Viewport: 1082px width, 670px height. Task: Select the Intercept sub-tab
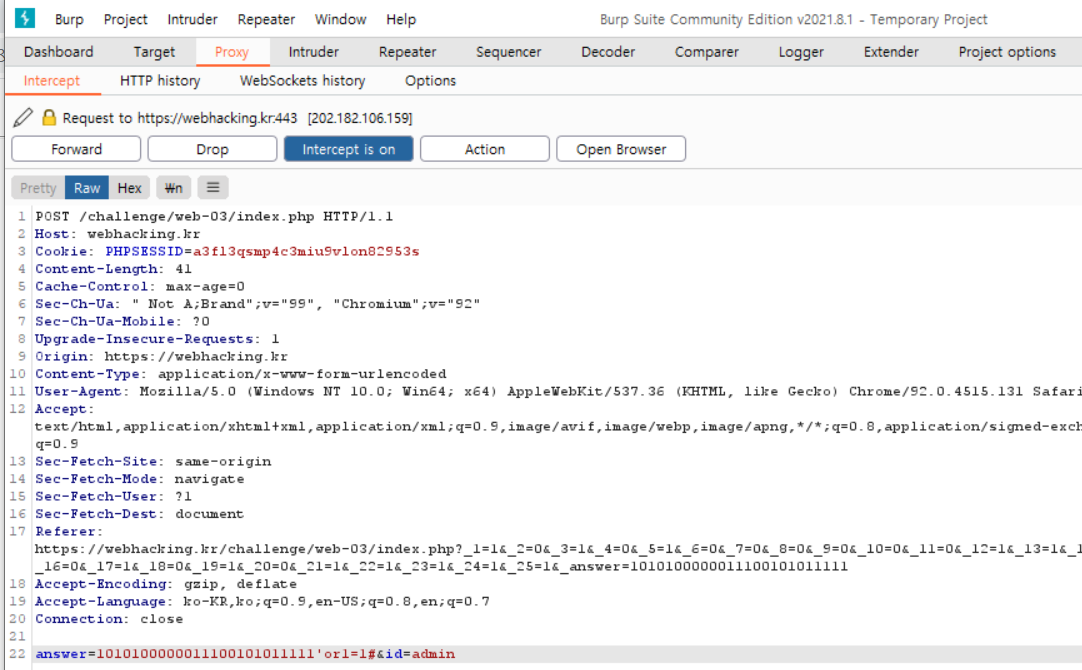(52, 81)
